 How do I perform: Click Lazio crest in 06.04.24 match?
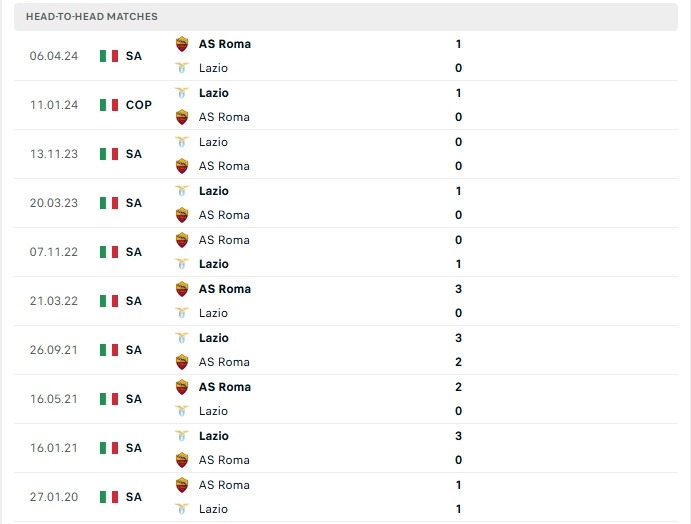point(182,68)
